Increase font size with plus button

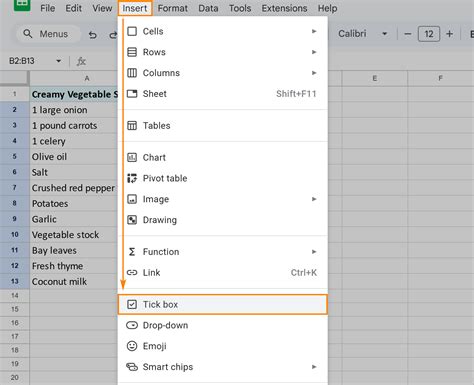(449, 34)
